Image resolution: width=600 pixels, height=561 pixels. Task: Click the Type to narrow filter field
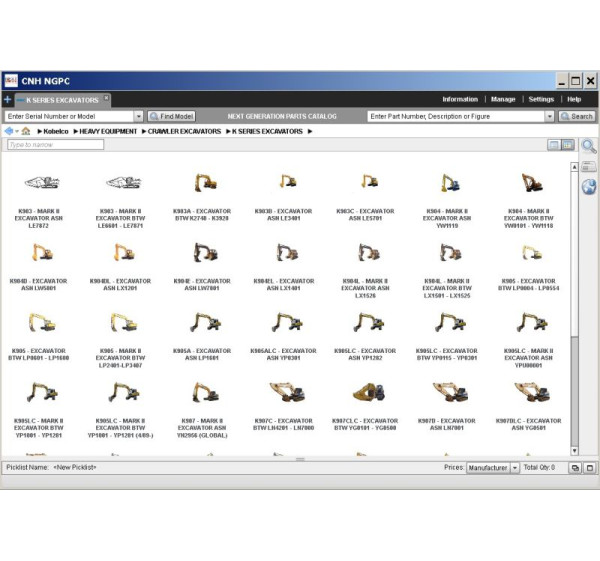pyautogui.click(x=55, y=145)
